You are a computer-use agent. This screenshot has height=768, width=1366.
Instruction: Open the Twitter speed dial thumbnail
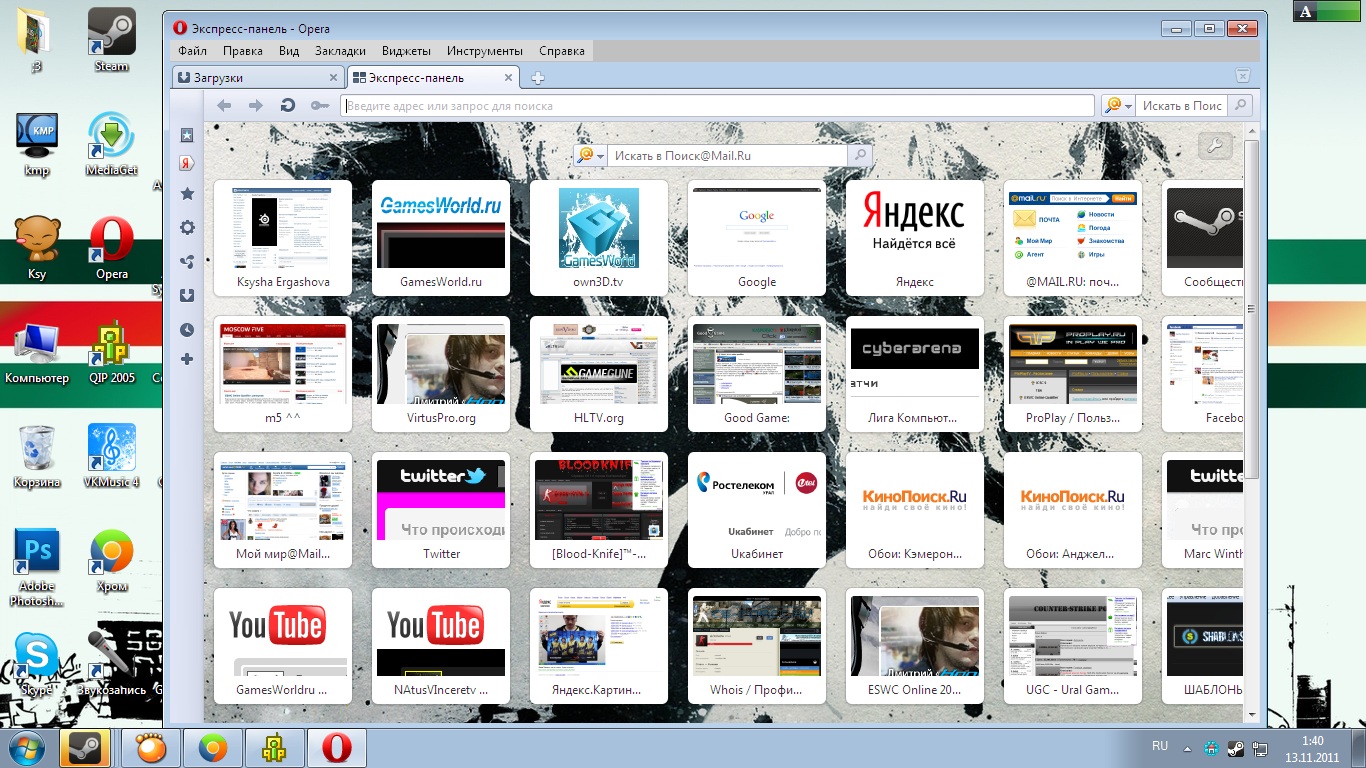[441, 510]
